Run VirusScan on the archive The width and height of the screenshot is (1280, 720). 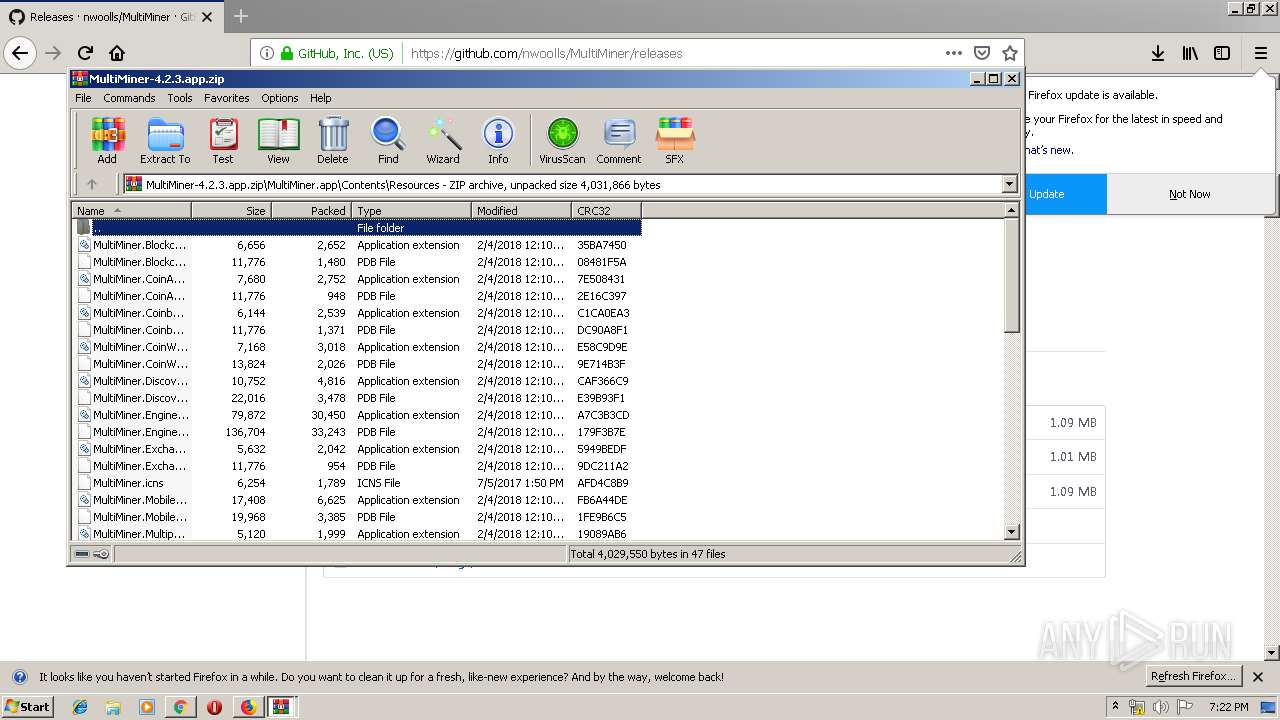pyautogui.click(x=562, y=140)
